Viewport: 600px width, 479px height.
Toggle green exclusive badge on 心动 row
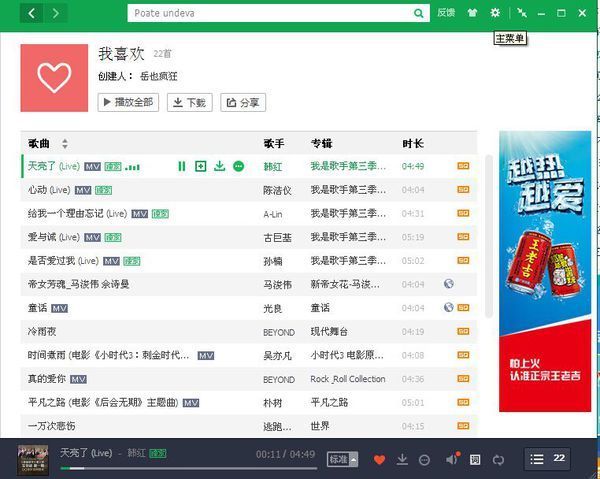coord(104,191)
